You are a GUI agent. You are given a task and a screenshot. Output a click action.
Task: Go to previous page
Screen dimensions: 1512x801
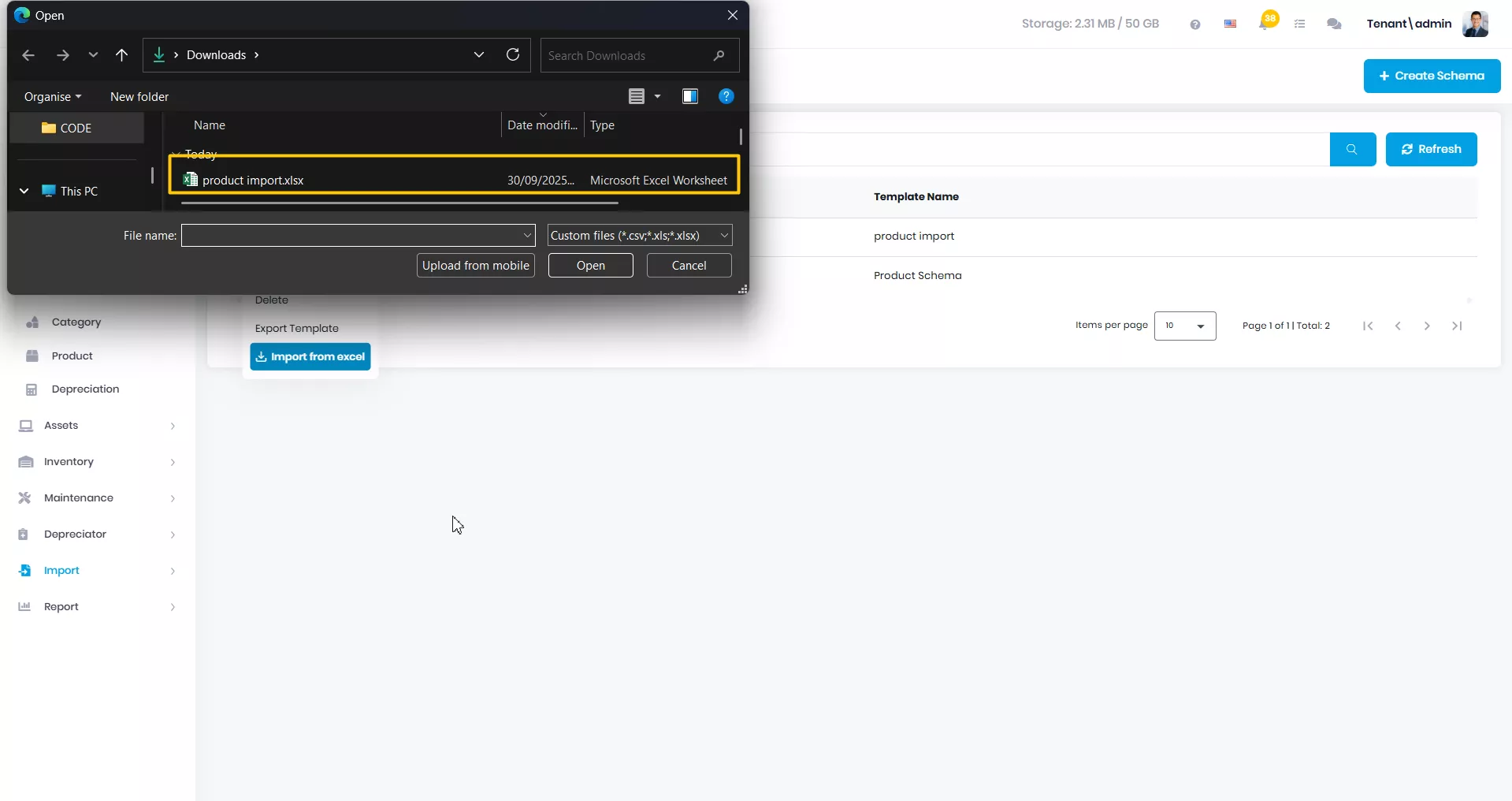coord(1398,326)
